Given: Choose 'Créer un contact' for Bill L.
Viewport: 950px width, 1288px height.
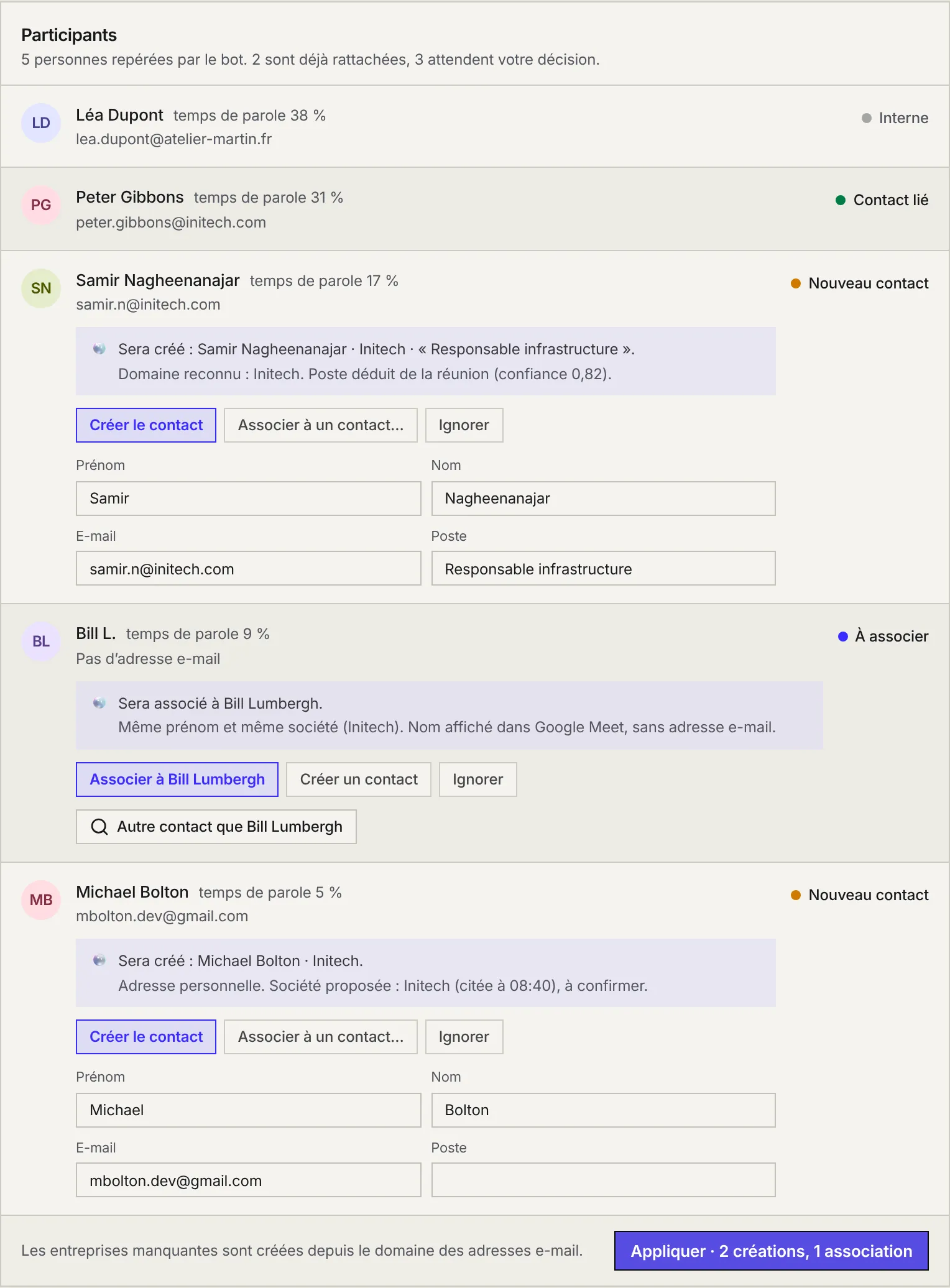Looking at the screenshot, I should tap(359, 780).
